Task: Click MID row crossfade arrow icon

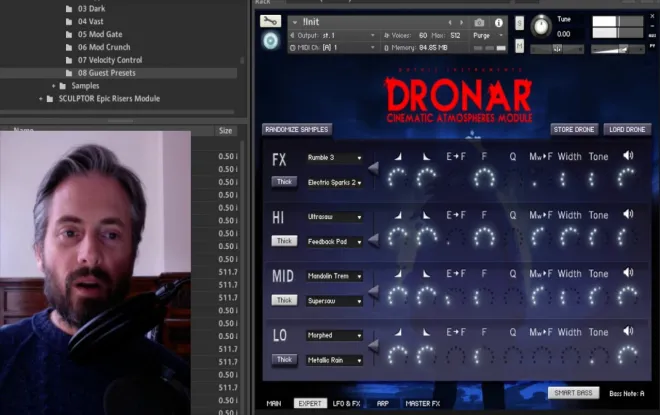Action: (373, 292)
